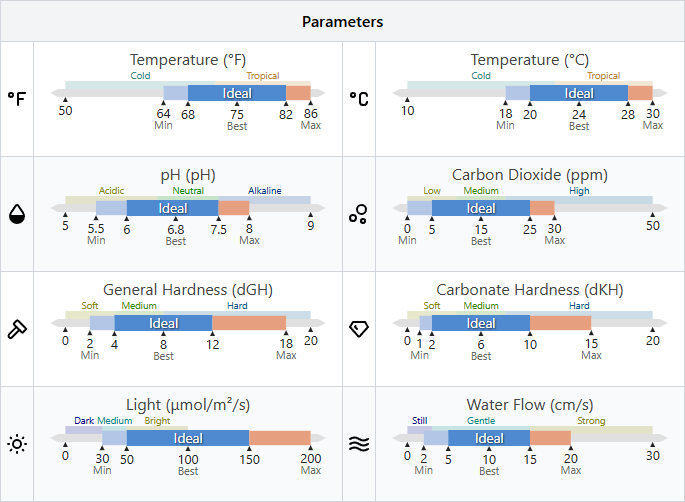The height and width of the screenshot is (502, 685).
Task: Click Ideal range on Temperature °F bar
Action: click(x=237, y=93)
